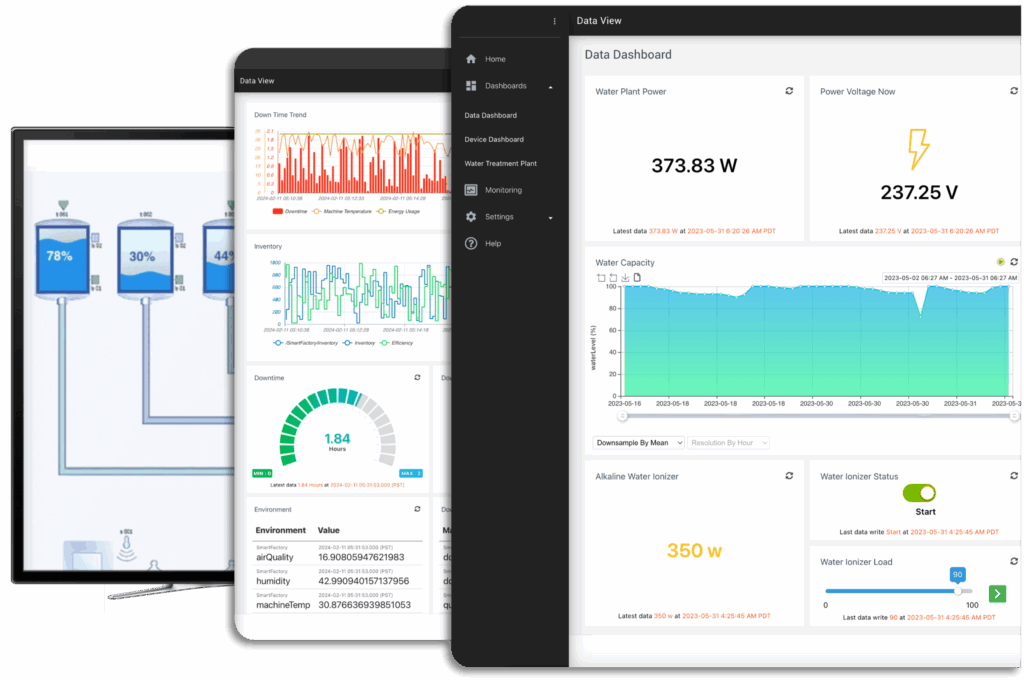Refresh the Water Capacity chart
Viewport: 1024px width, 680px height.
point(1013,262)
